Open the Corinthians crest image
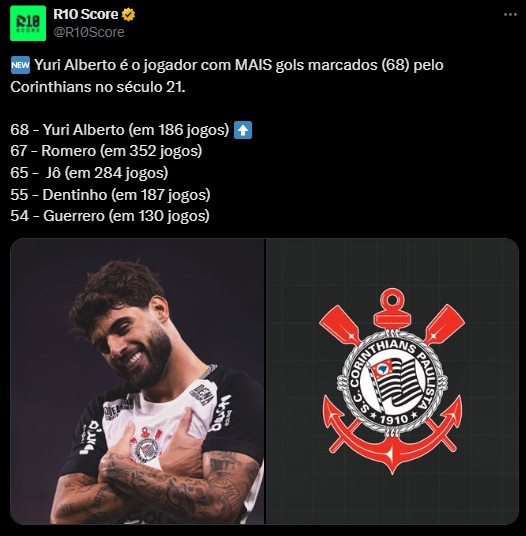 click(392, 381)
